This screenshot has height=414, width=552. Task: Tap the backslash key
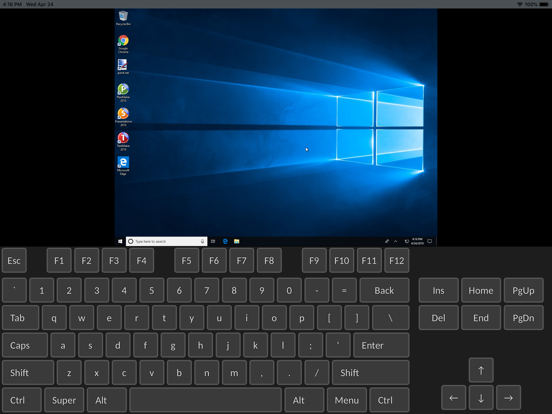[x=391, y=318]
